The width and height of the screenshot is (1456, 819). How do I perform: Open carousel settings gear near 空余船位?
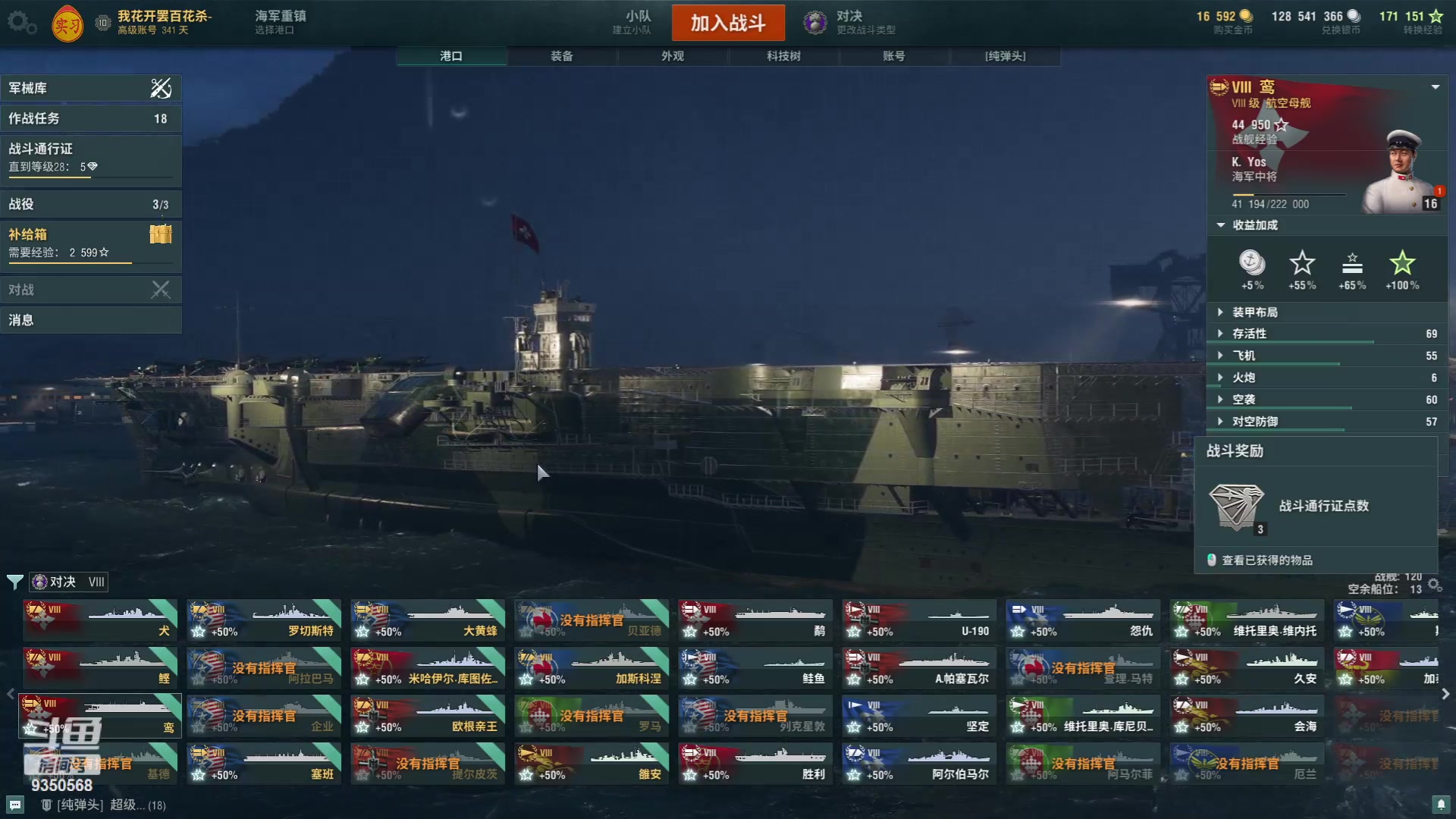pyautogui.click(x=1435, y=585)
